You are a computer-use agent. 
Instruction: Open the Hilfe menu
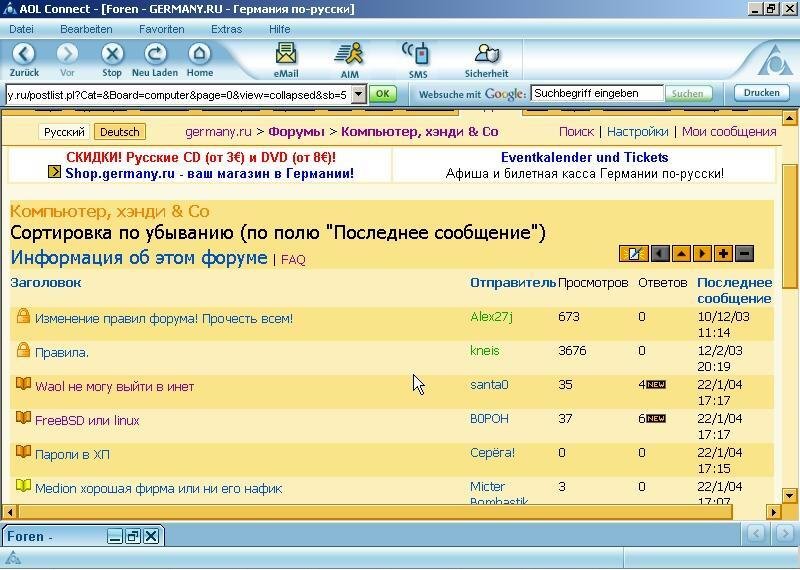click(280, 29)
